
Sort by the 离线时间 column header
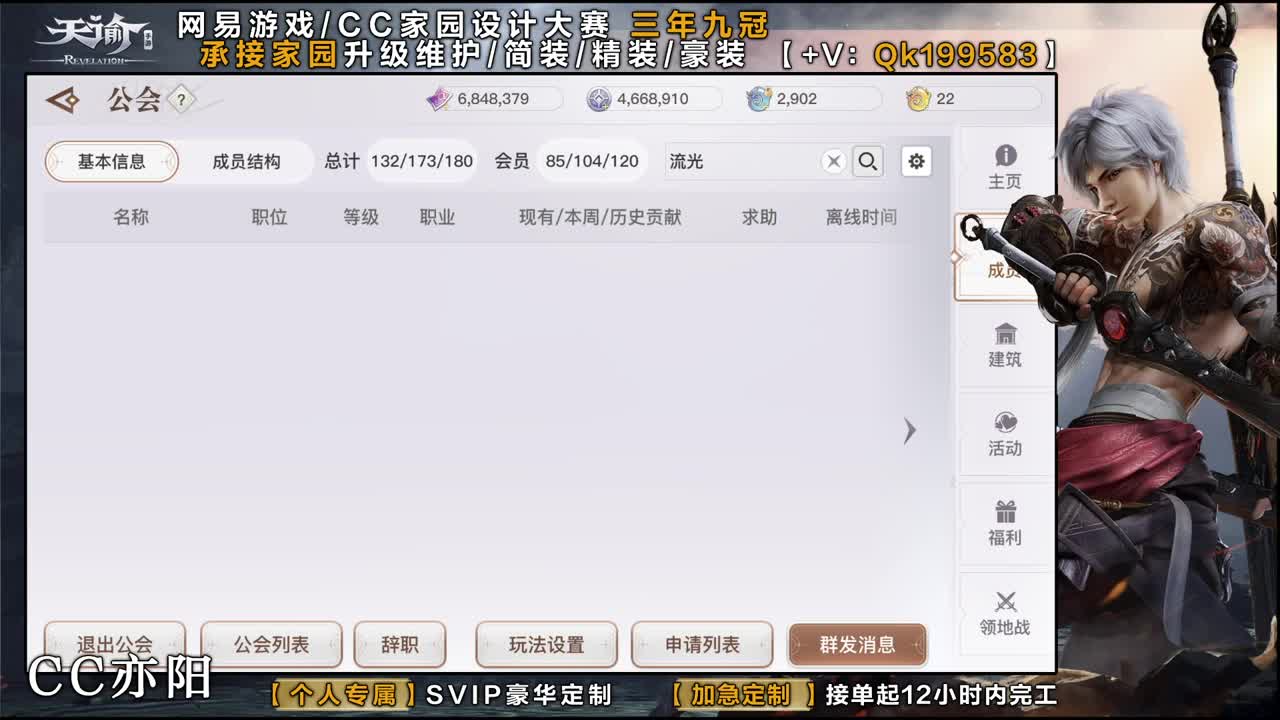(861, 217)
